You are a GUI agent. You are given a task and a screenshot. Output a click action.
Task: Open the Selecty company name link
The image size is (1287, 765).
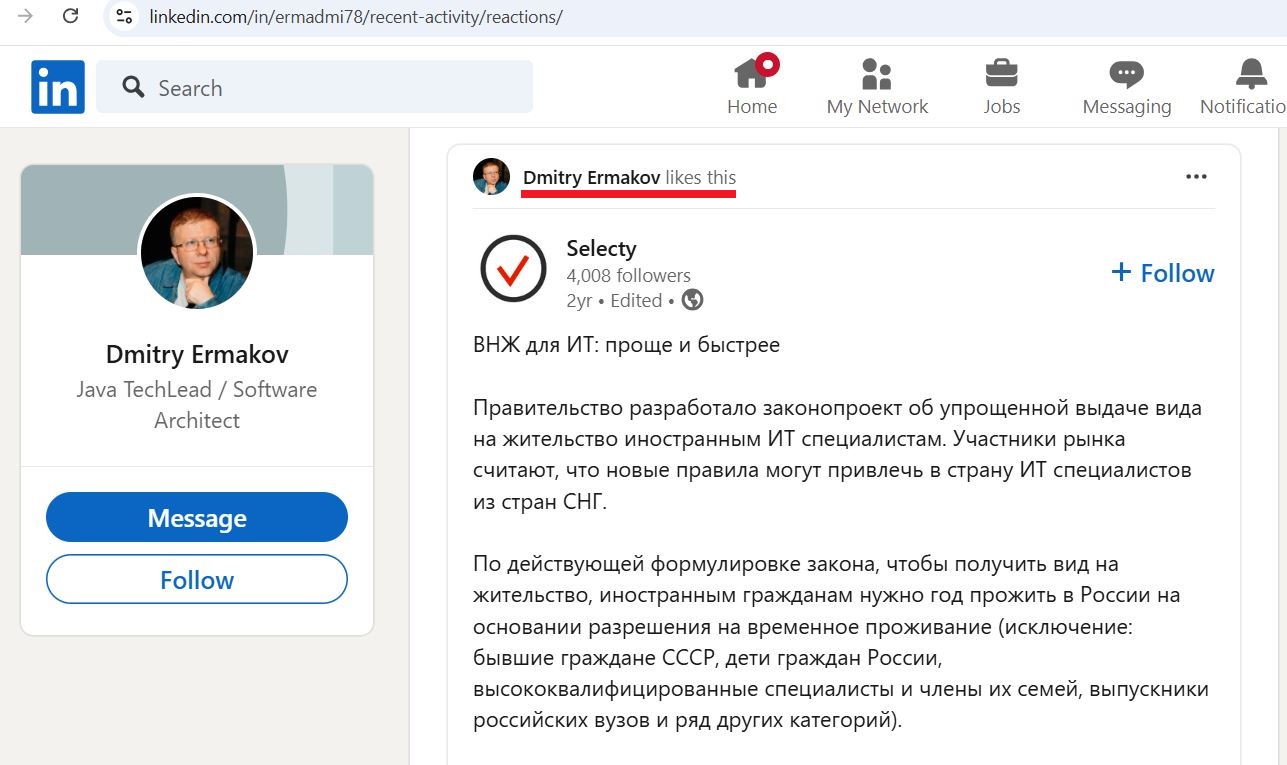click(x=601, y=248)
